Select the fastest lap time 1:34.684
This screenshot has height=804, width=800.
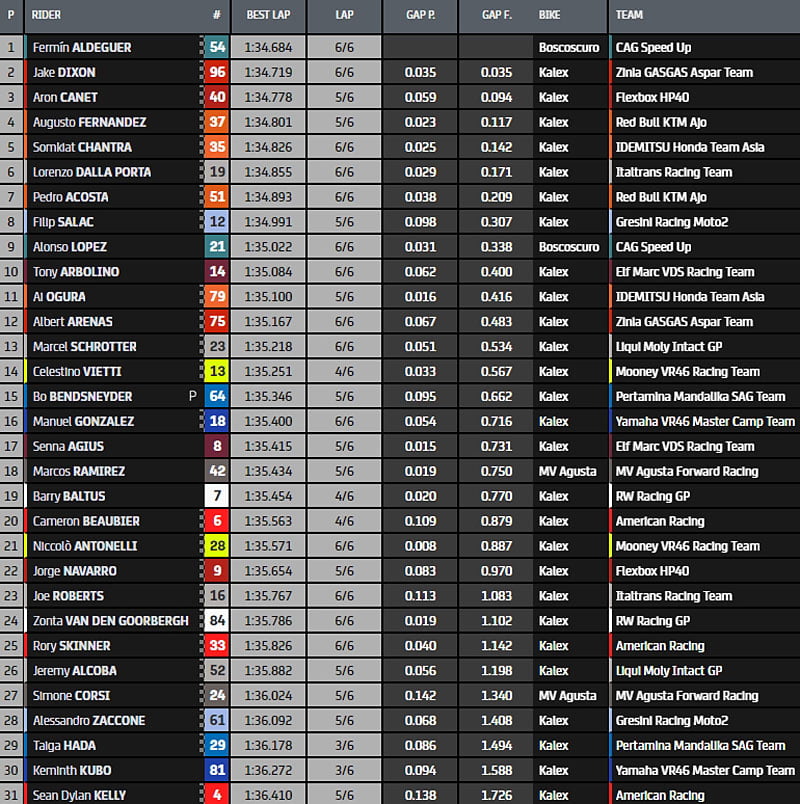click(267, 47)
